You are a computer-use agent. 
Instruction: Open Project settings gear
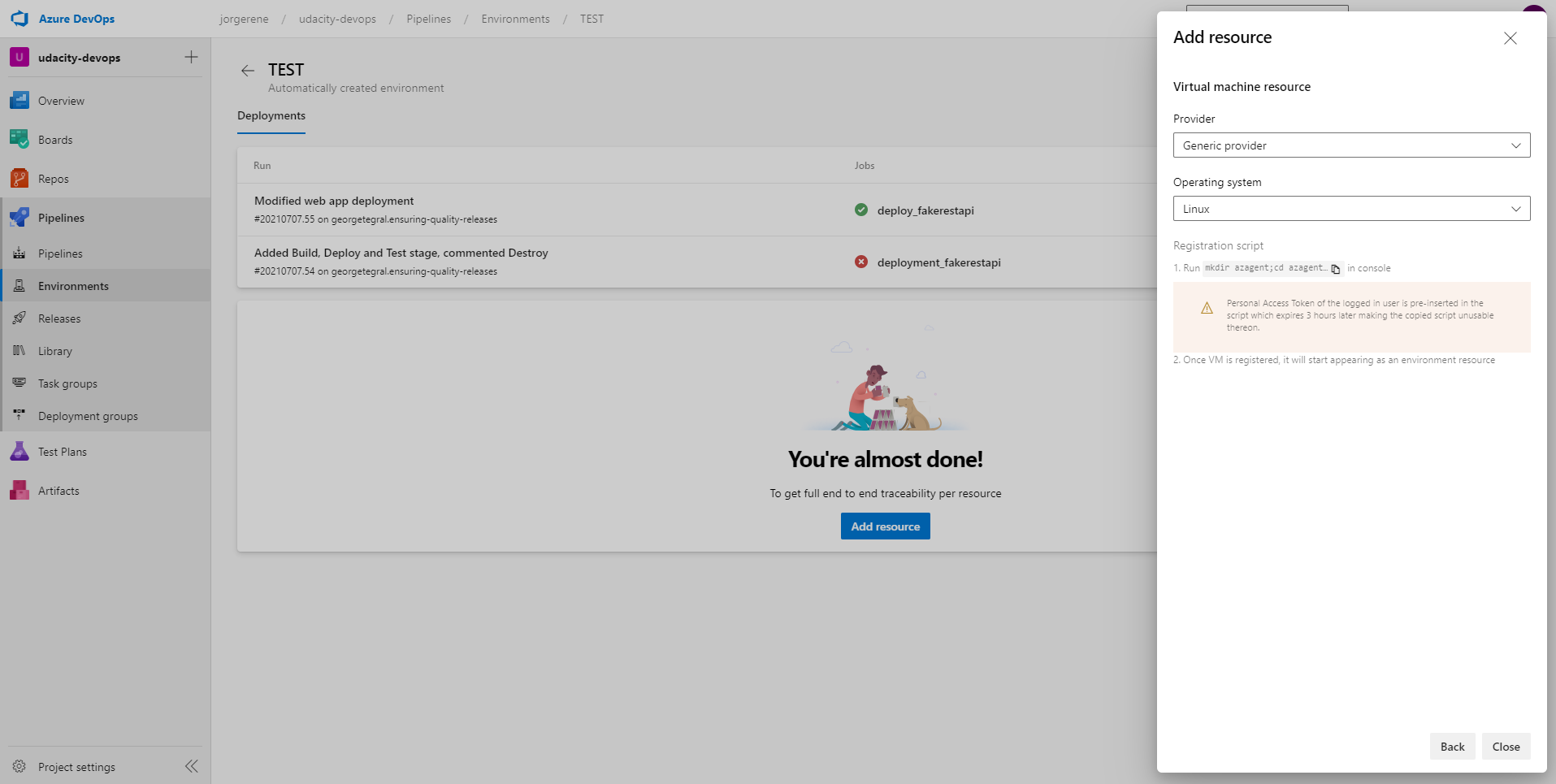point(20,766)
